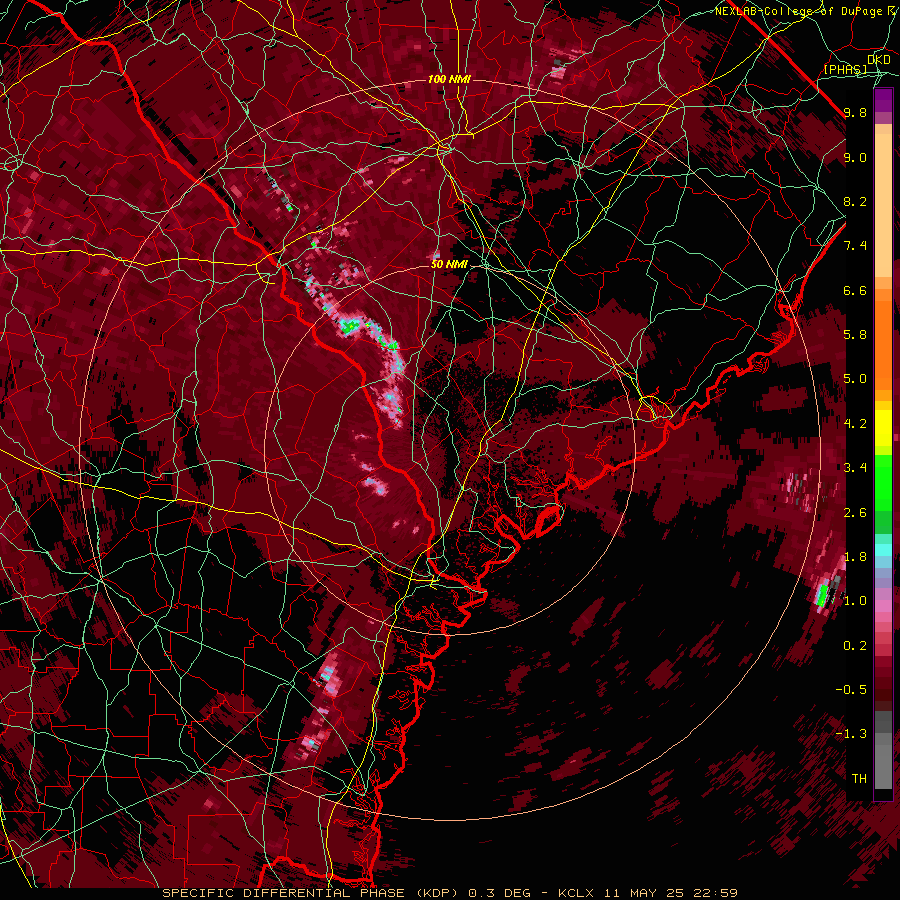Click the 4.2 scale value
The height and width of the screenshot is (900, 900).
pyautogui.click(x=855, y=424)
